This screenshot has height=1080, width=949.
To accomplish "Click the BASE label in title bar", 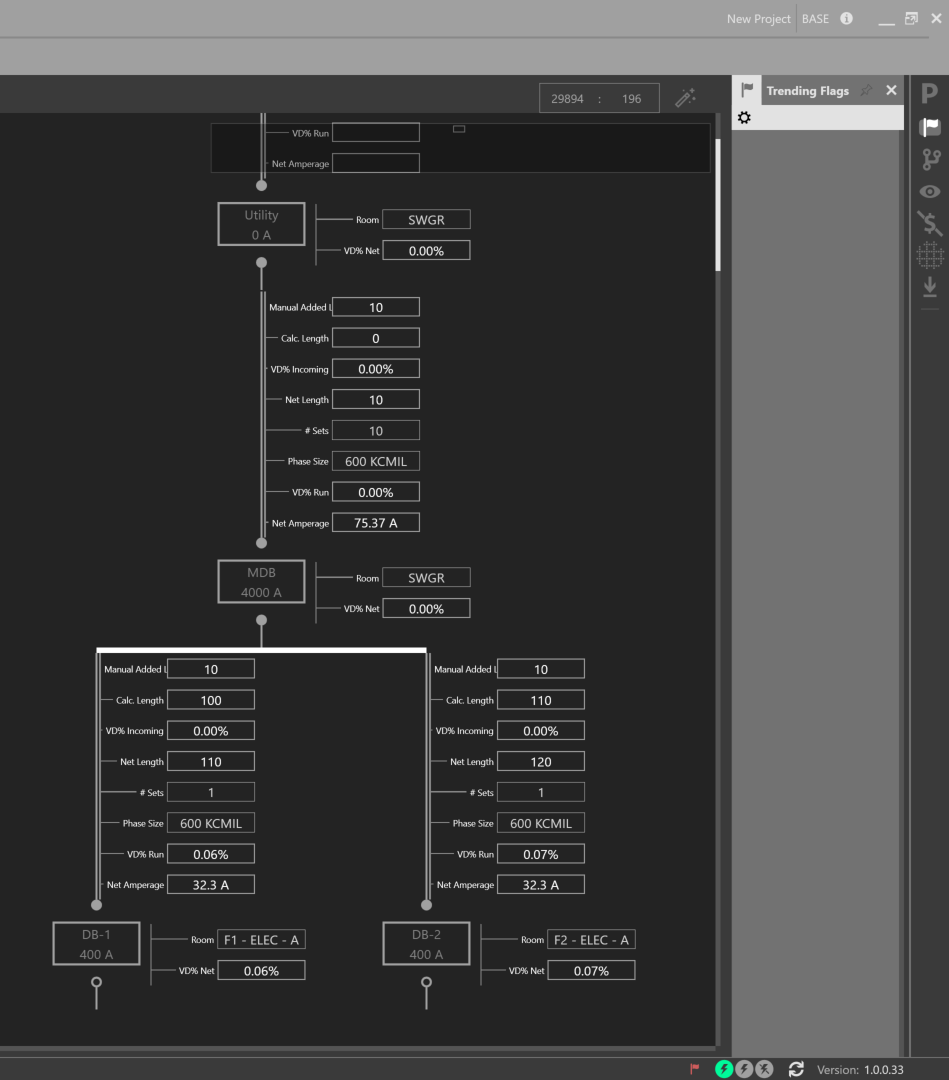I will point(815,19).
